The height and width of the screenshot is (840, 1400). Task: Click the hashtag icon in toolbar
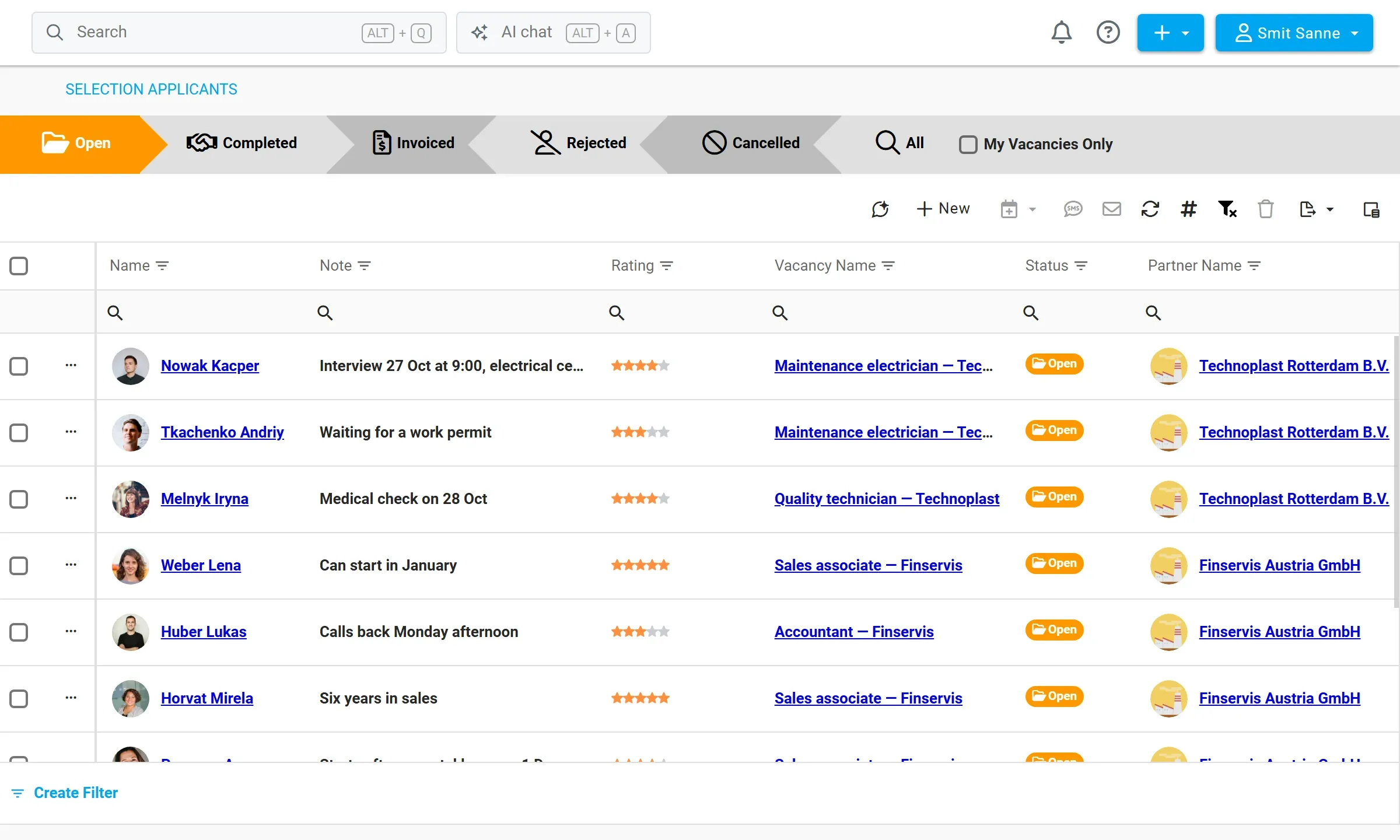pyautogui.click(x=1188, y=209)
